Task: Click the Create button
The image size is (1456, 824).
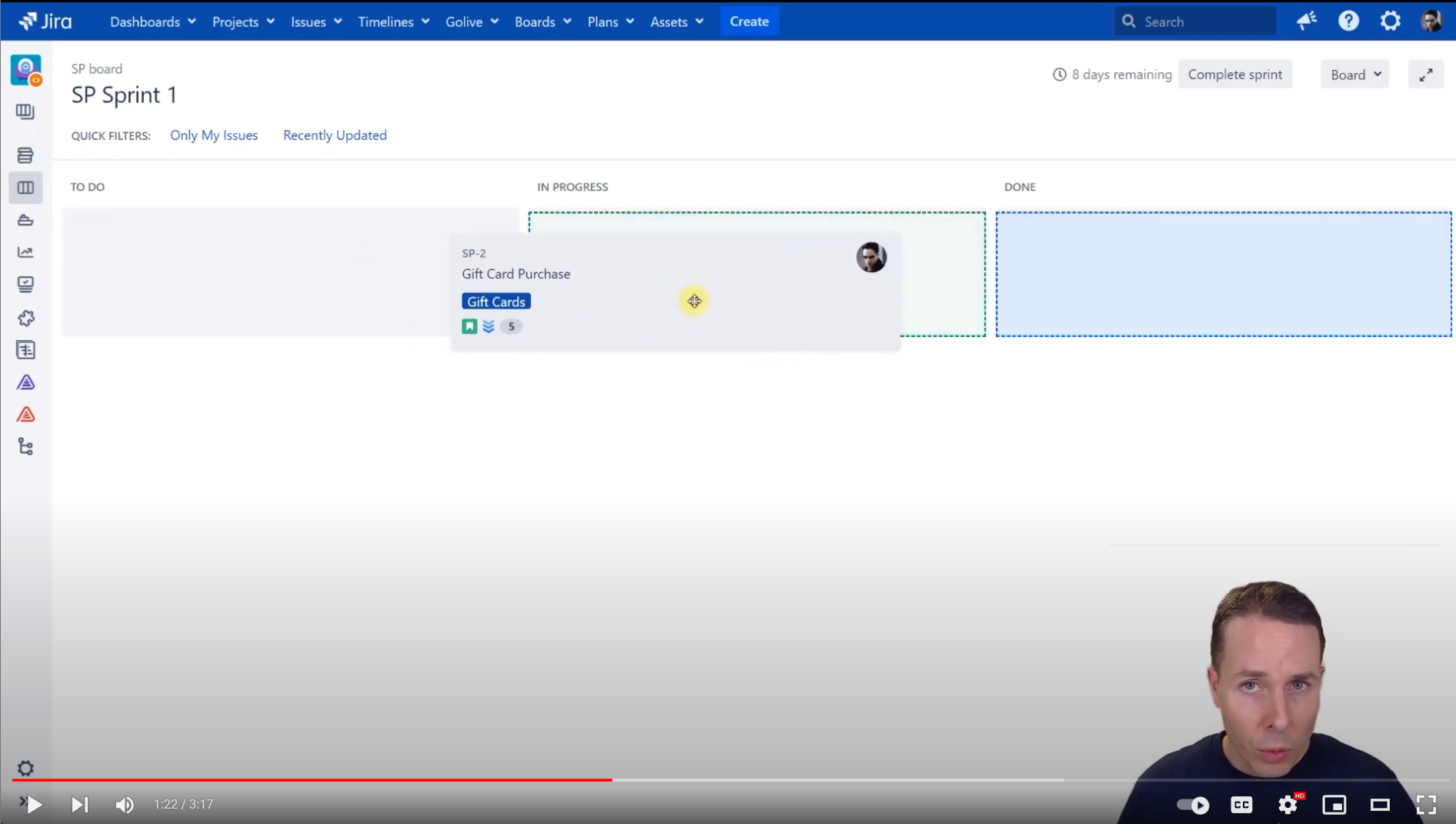Action: coord(749,22)
